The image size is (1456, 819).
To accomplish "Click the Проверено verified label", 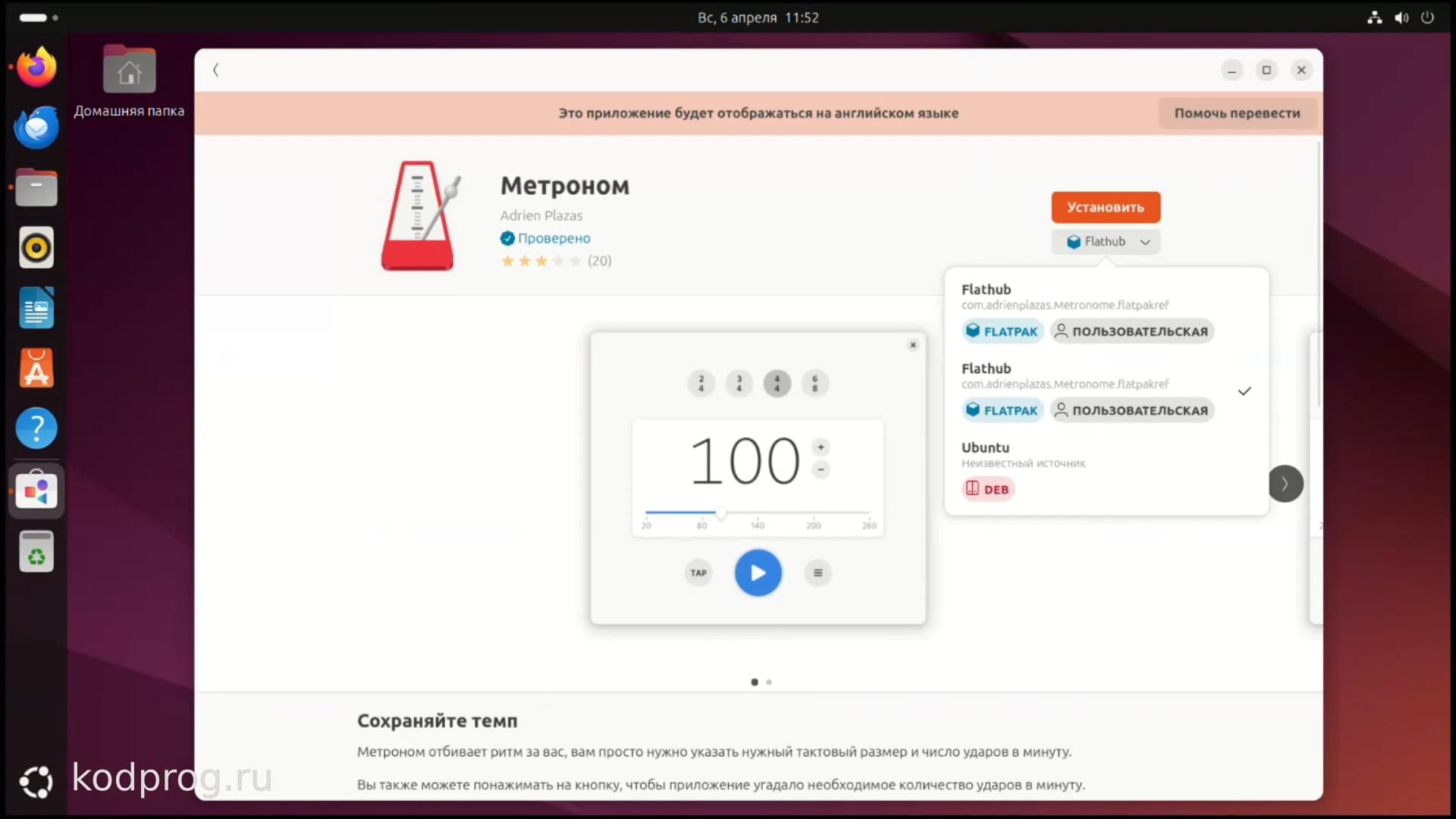I will [x=554, y=238].
